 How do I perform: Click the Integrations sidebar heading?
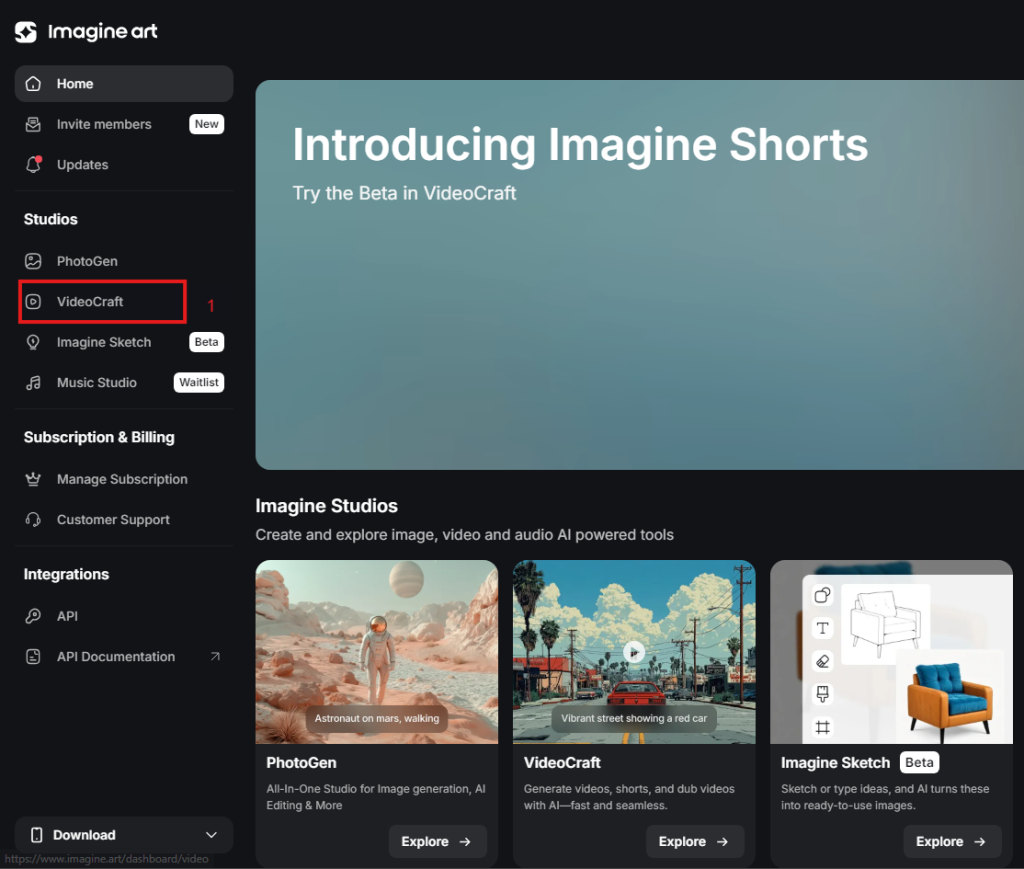tap(67, 575)
